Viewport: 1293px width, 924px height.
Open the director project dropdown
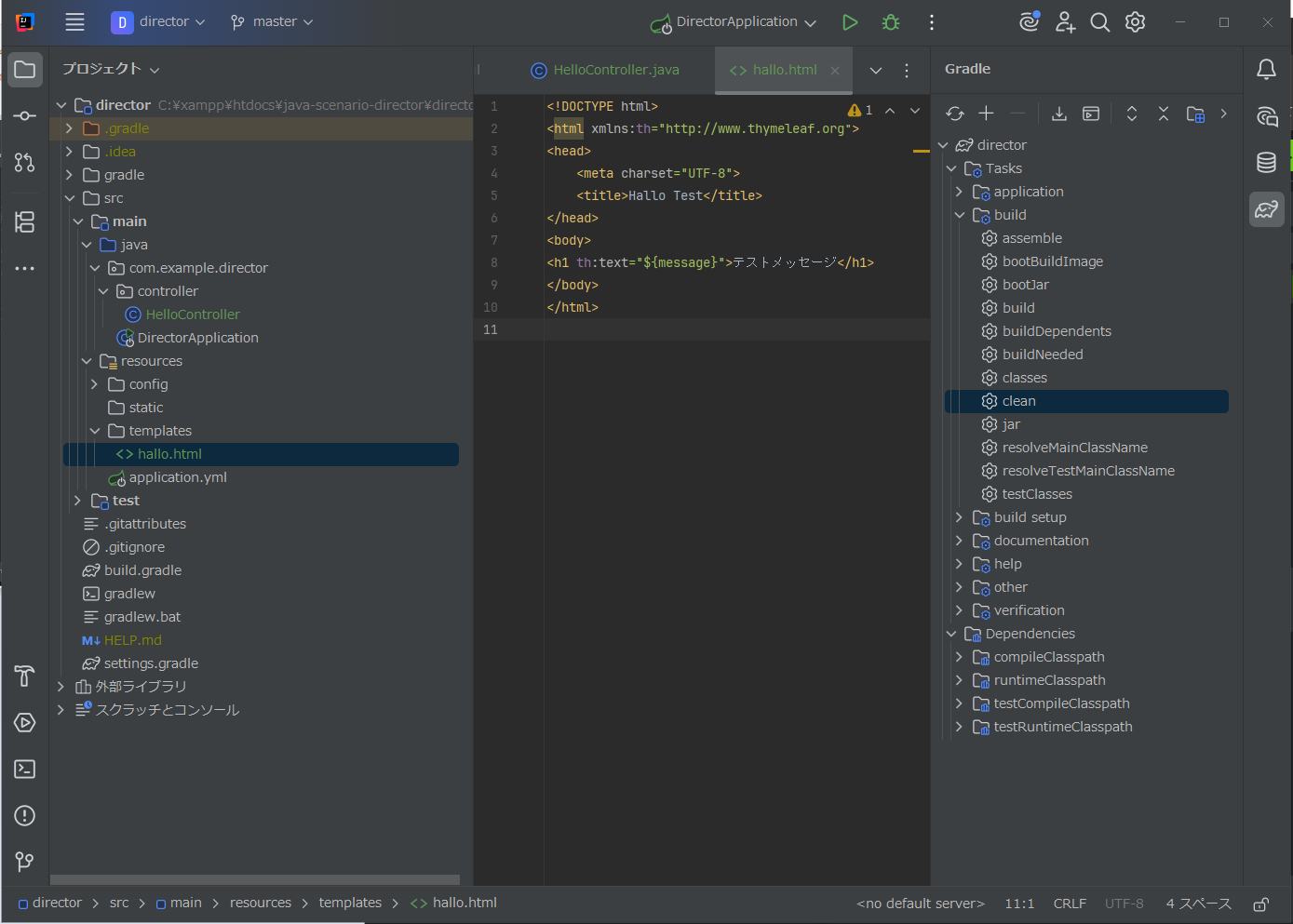[158, 22]
